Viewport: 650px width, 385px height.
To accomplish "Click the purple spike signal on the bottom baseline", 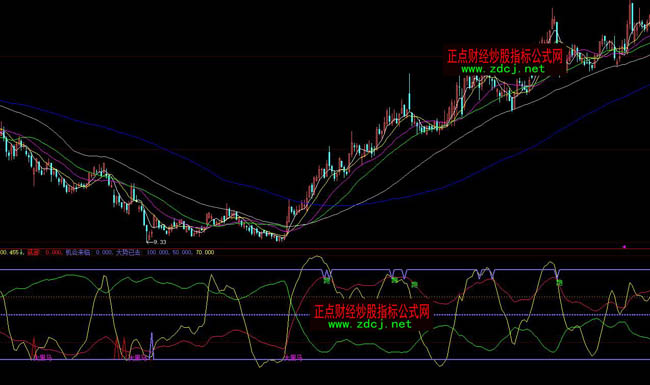I will coord(151,346).
